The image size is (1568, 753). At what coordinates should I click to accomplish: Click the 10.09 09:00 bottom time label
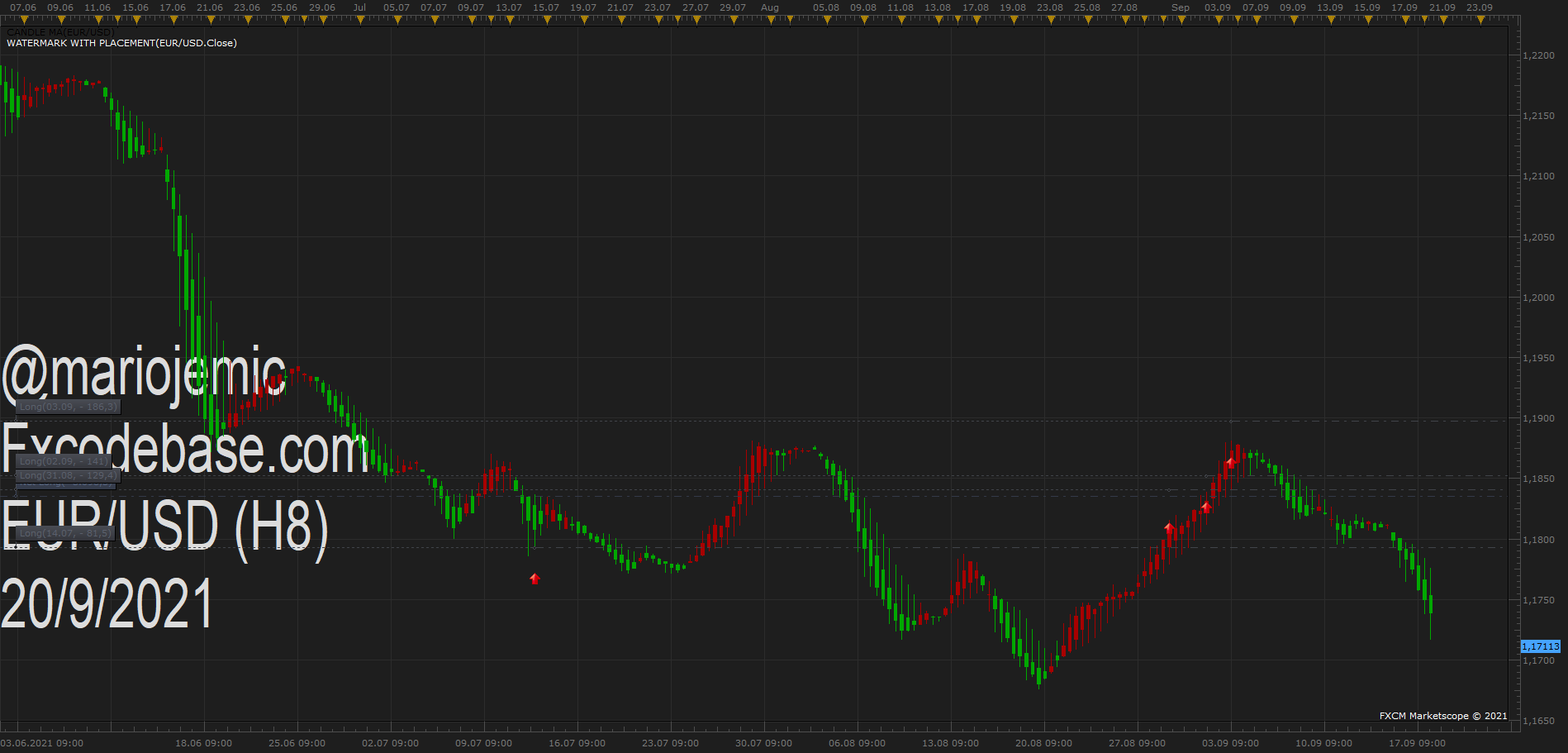point(1323,743)
